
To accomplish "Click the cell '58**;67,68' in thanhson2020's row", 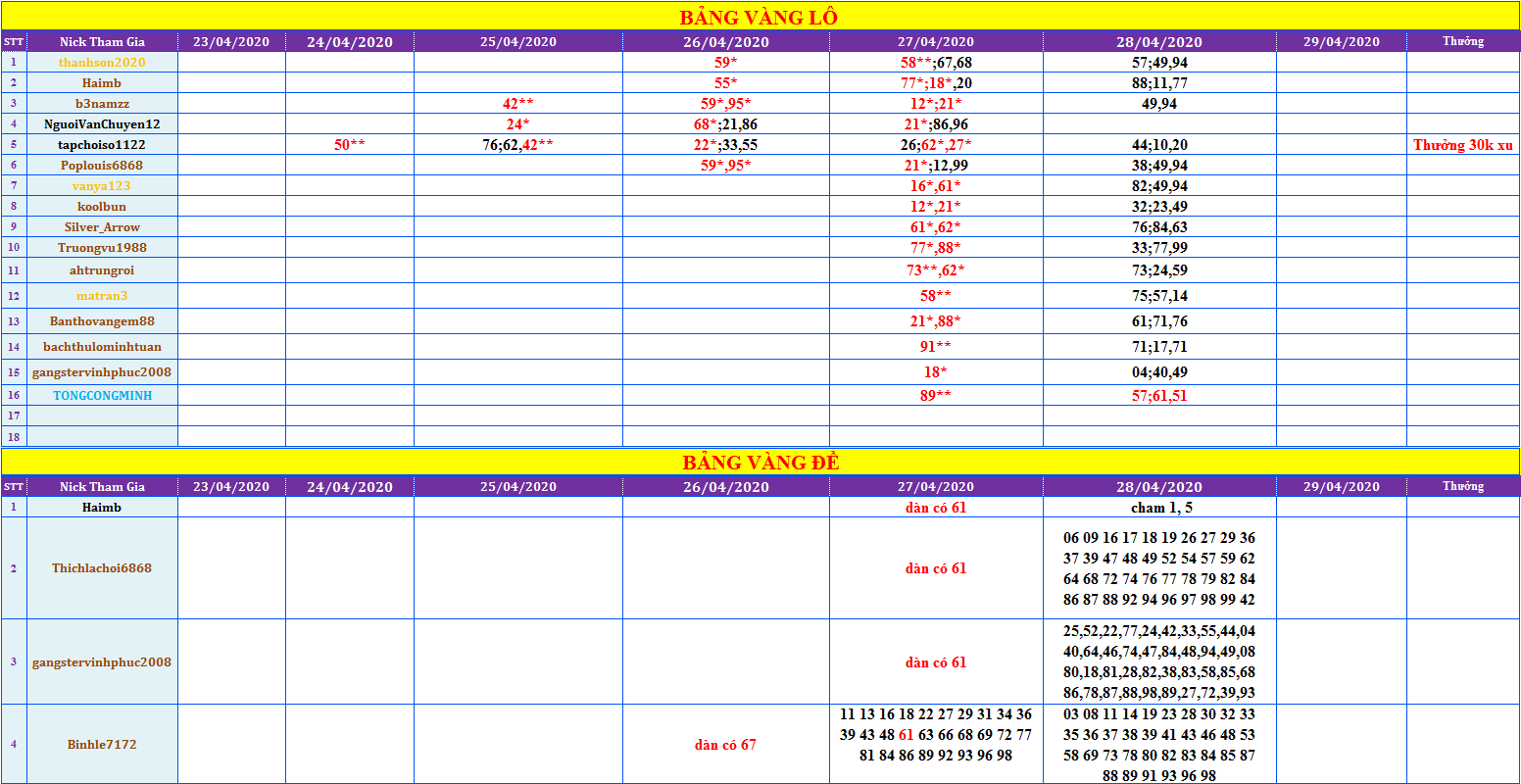I will [x=936, y=62].
